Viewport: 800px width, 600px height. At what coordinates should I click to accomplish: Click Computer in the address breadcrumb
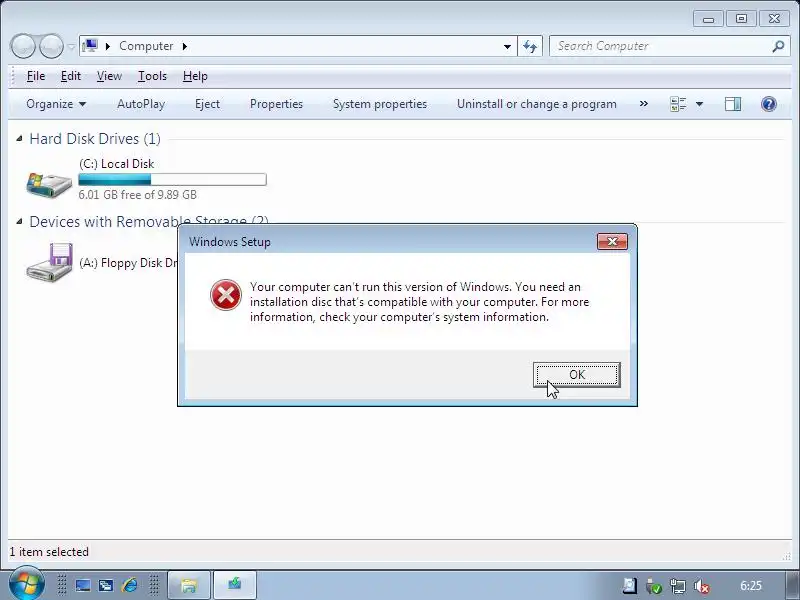coord(146,46)
